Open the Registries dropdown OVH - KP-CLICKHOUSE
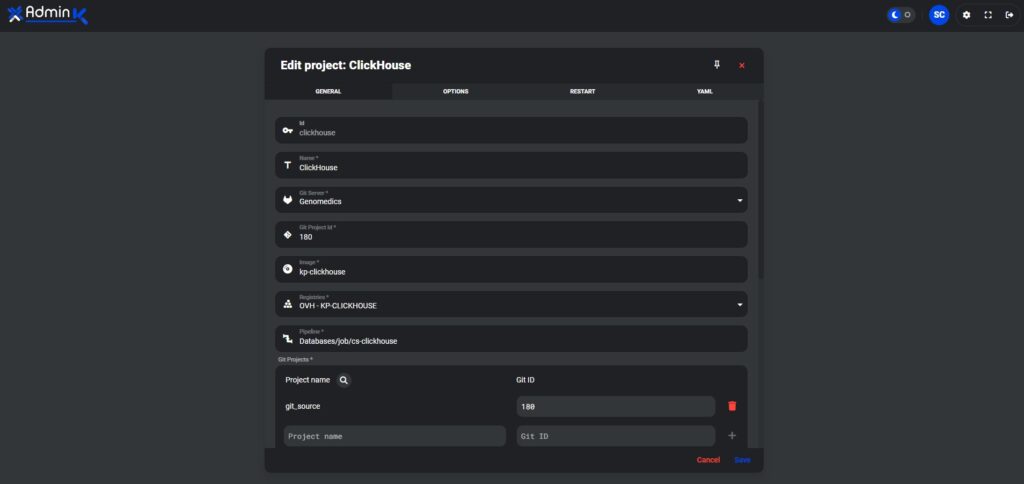This screenshot has height=484, width=1024. 511,304
